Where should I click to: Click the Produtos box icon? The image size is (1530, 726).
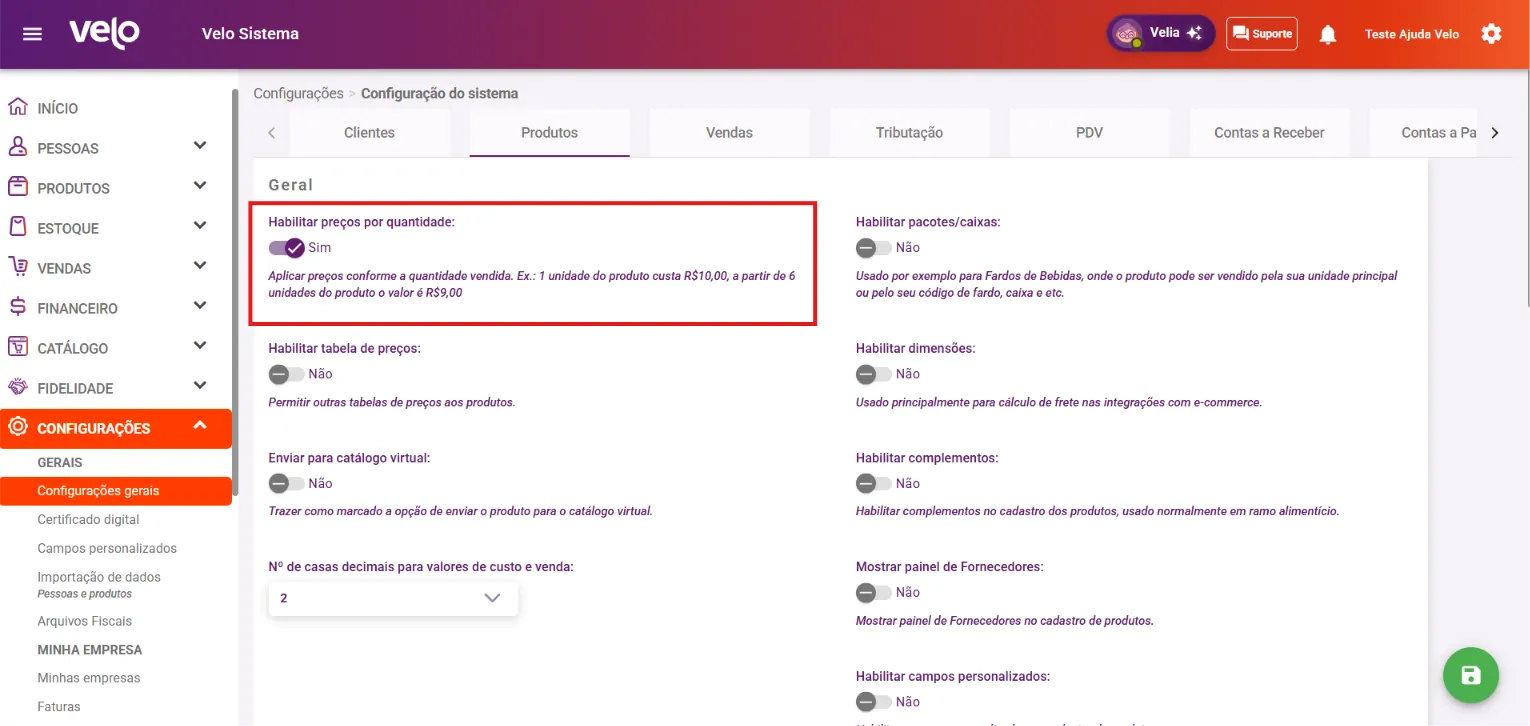point(17,187)
